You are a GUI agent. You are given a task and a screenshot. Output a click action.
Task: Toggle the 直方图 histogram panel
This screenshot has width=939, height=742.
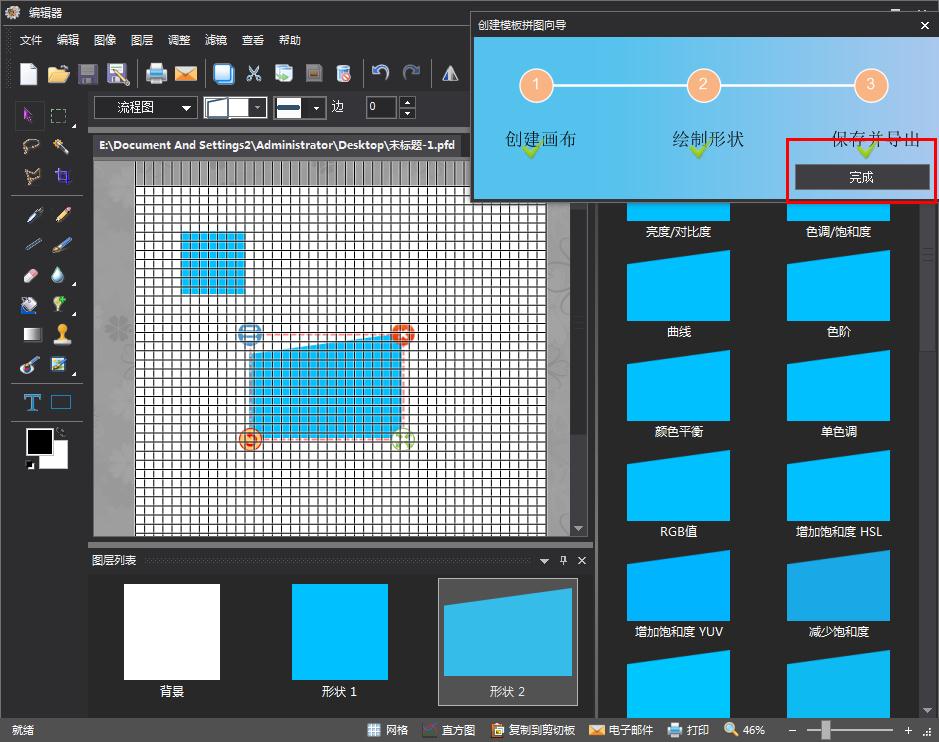pyautogui.click(x=448, y=730)
